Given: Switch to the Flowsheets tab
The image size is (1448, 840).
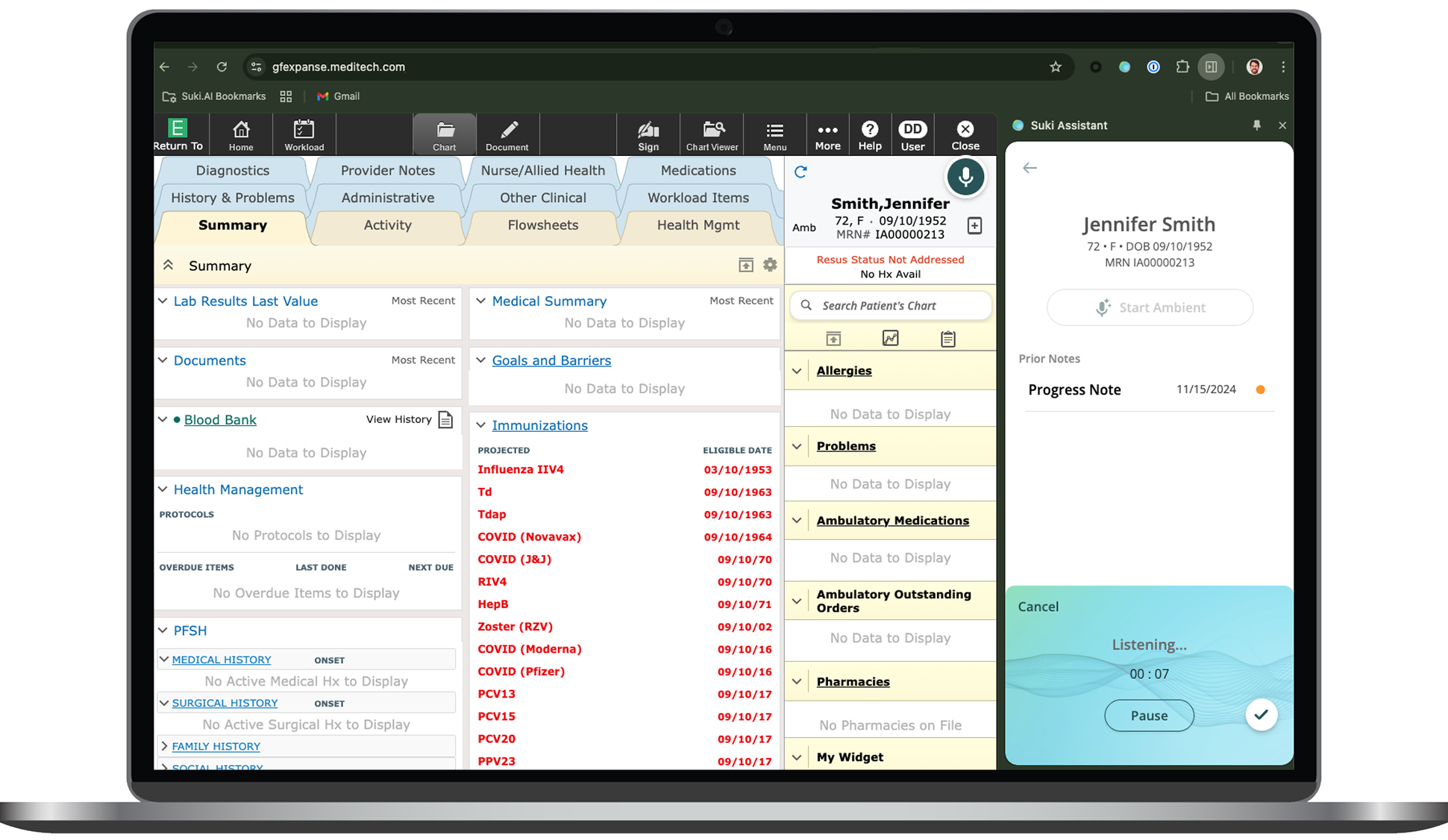Looking at the screenshot, I should click(x=542, y=225).
